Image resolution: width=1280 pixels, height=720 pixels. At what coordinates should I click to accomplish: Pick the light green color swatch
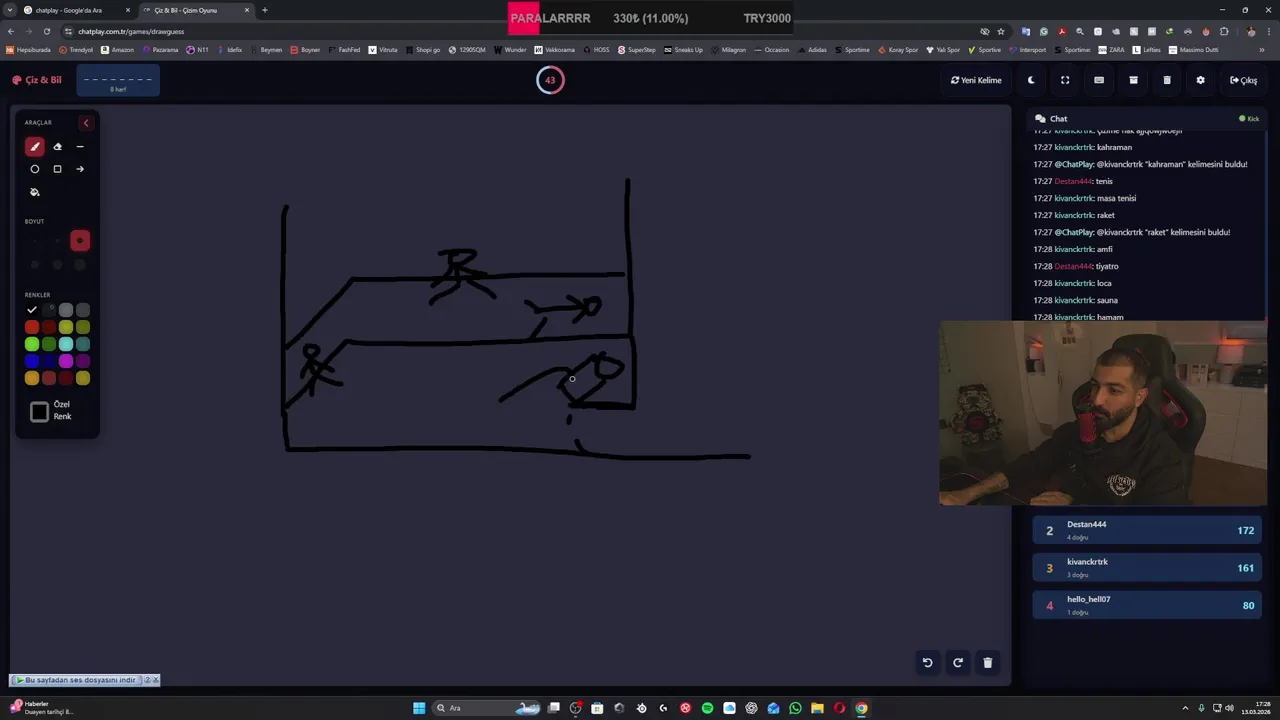pos(32,344)
